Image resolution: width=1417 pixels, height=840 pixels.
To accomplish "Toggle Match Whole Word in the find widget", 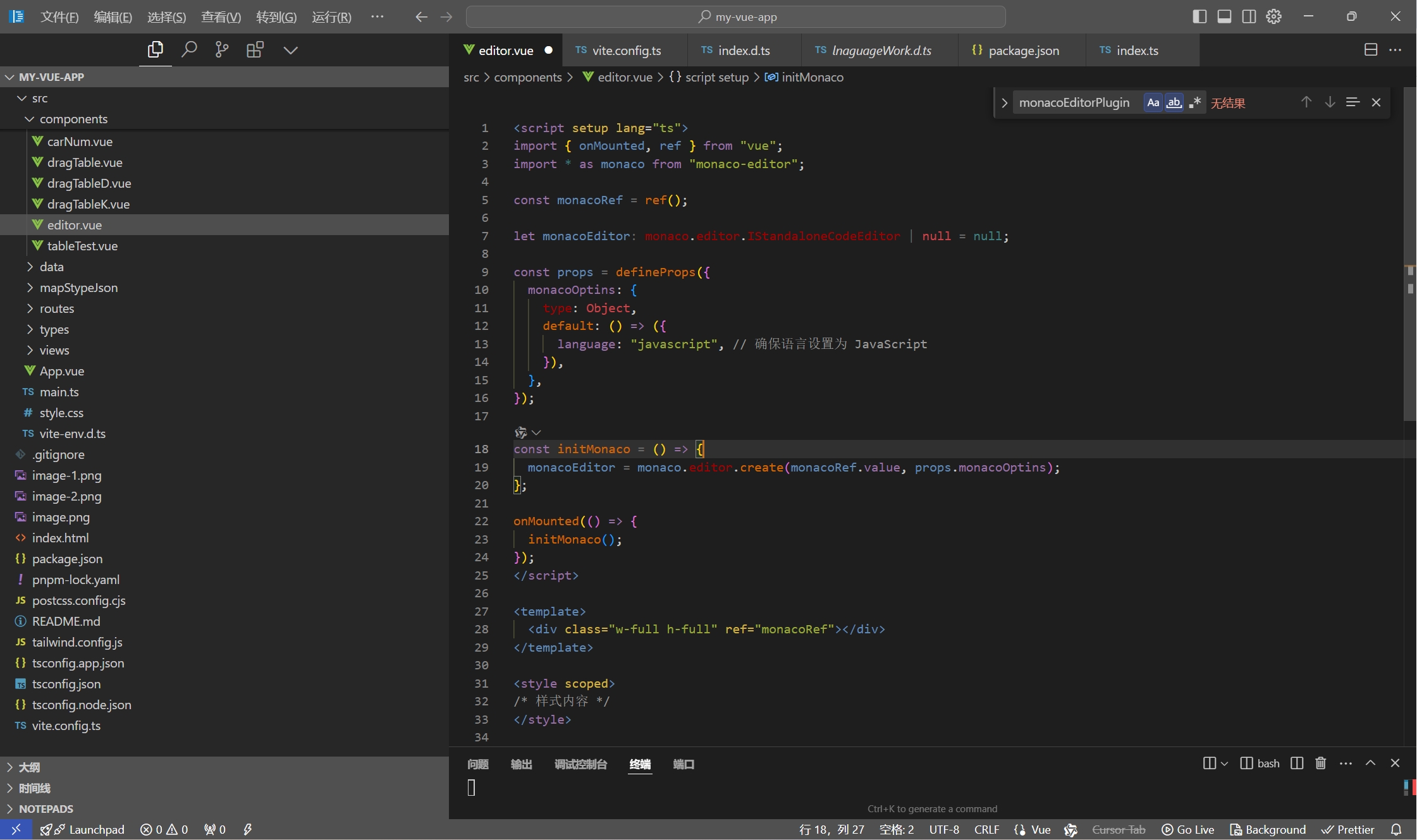I will click(1174, 102).
